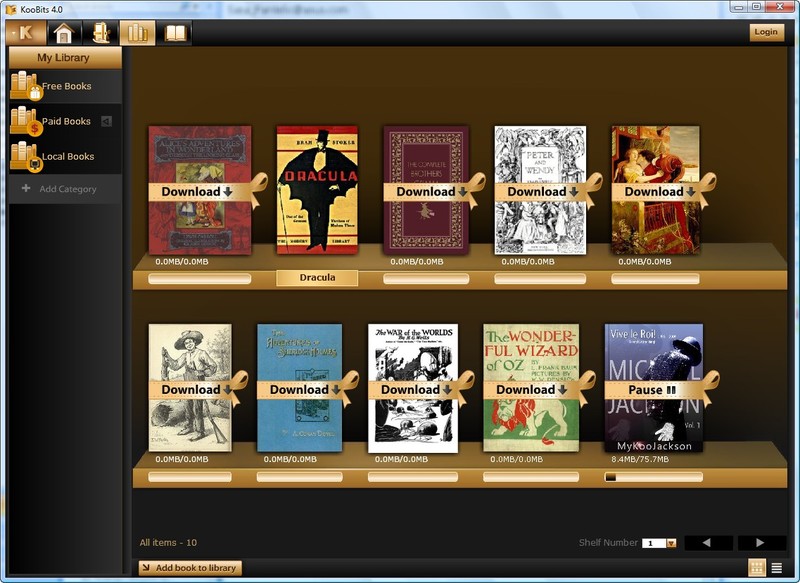
Task: Close the KooBits 4.0 window
Action: tap(780, 7)
